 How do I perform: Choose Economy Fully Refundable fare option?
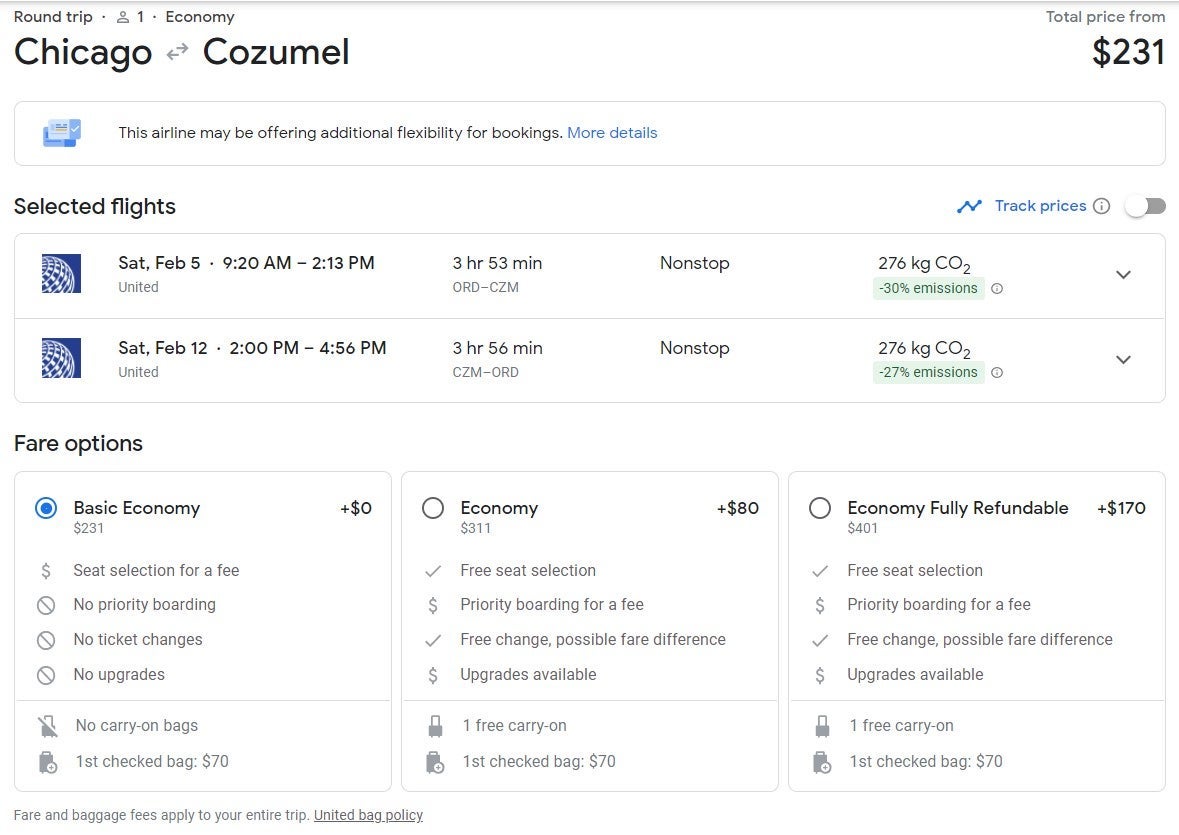click(820, 508)
